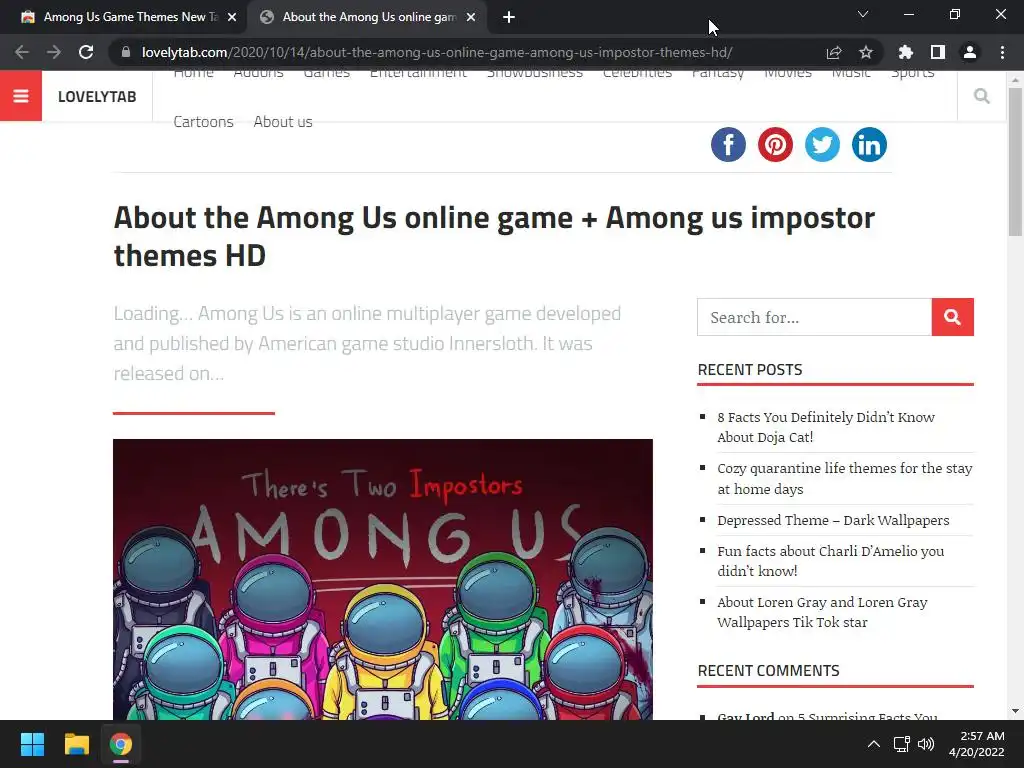Click the Search for... input field
Image resolution: width=1024 pixels, height=768 pixels.
pos(814,317)
